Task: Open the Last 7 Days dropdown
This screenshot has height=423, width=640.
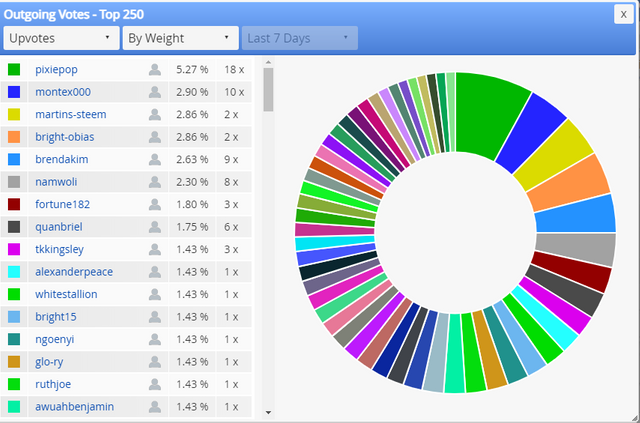Action: [x=300, y=38]
